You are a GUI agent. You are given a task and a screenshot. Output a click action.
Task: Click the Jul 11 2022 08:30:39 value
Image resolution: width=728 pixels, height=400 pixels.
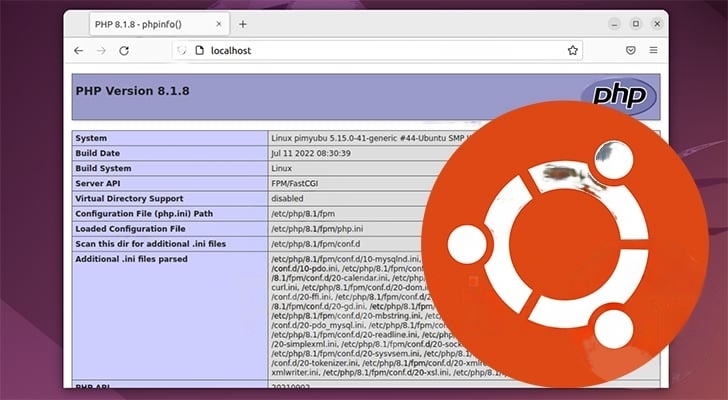click(311, 153)
